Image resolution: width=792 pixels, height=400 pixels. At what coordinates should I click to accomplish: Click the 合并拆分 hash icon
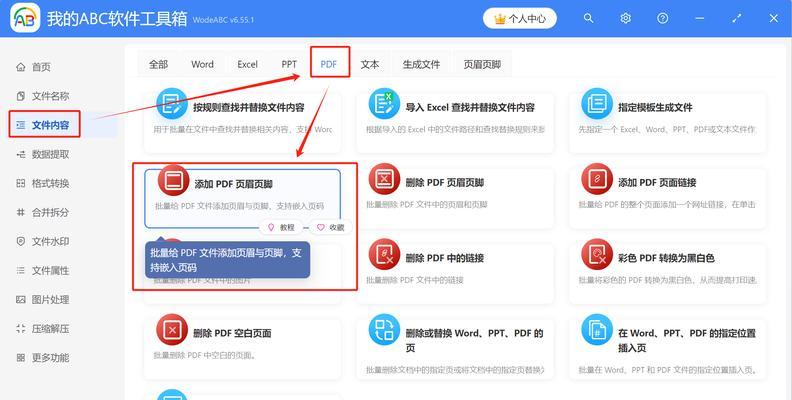click(x=21, y=213)
